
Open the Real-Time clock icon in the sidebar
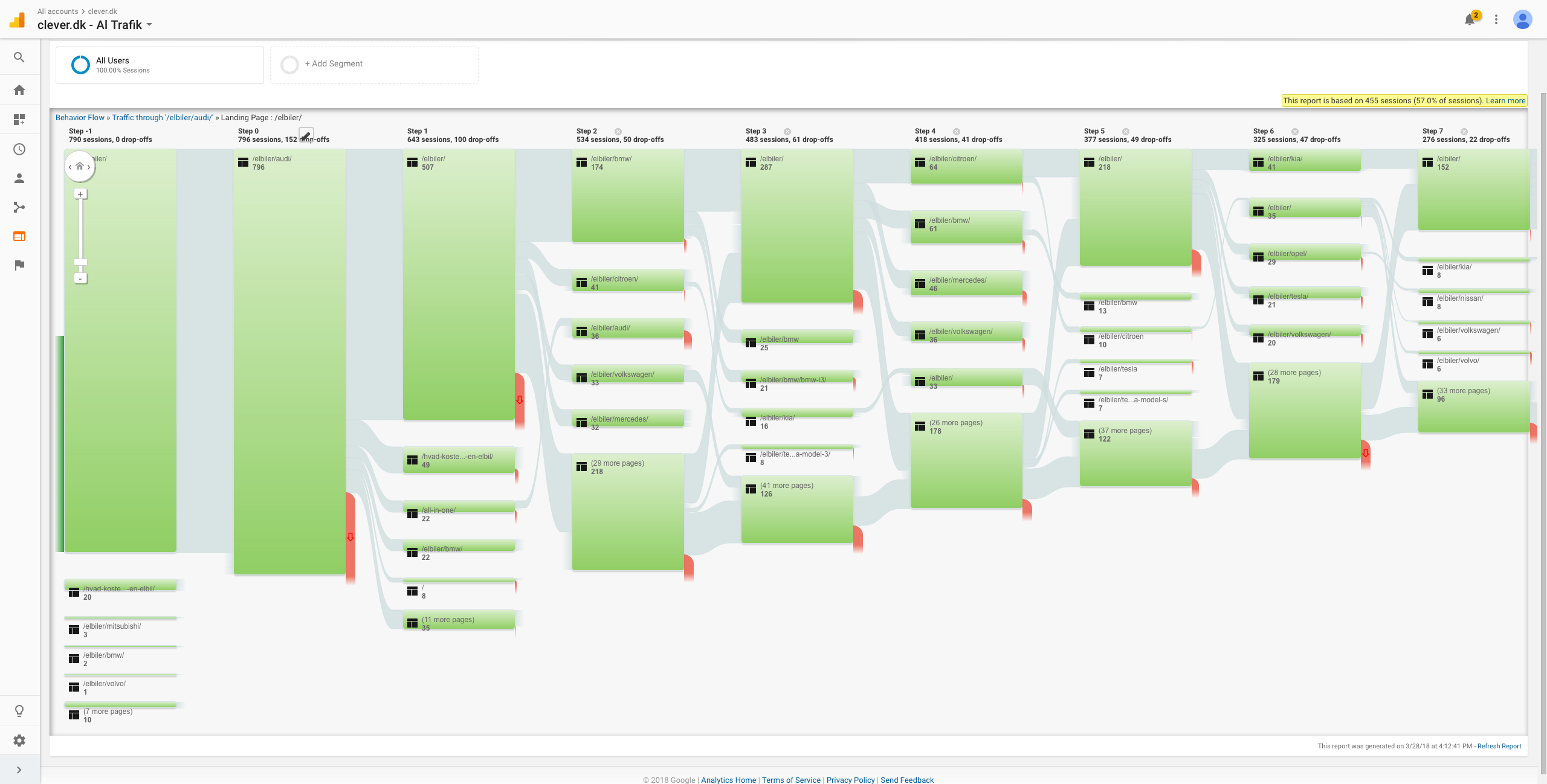pyautogui.click(x=19, y=149)
